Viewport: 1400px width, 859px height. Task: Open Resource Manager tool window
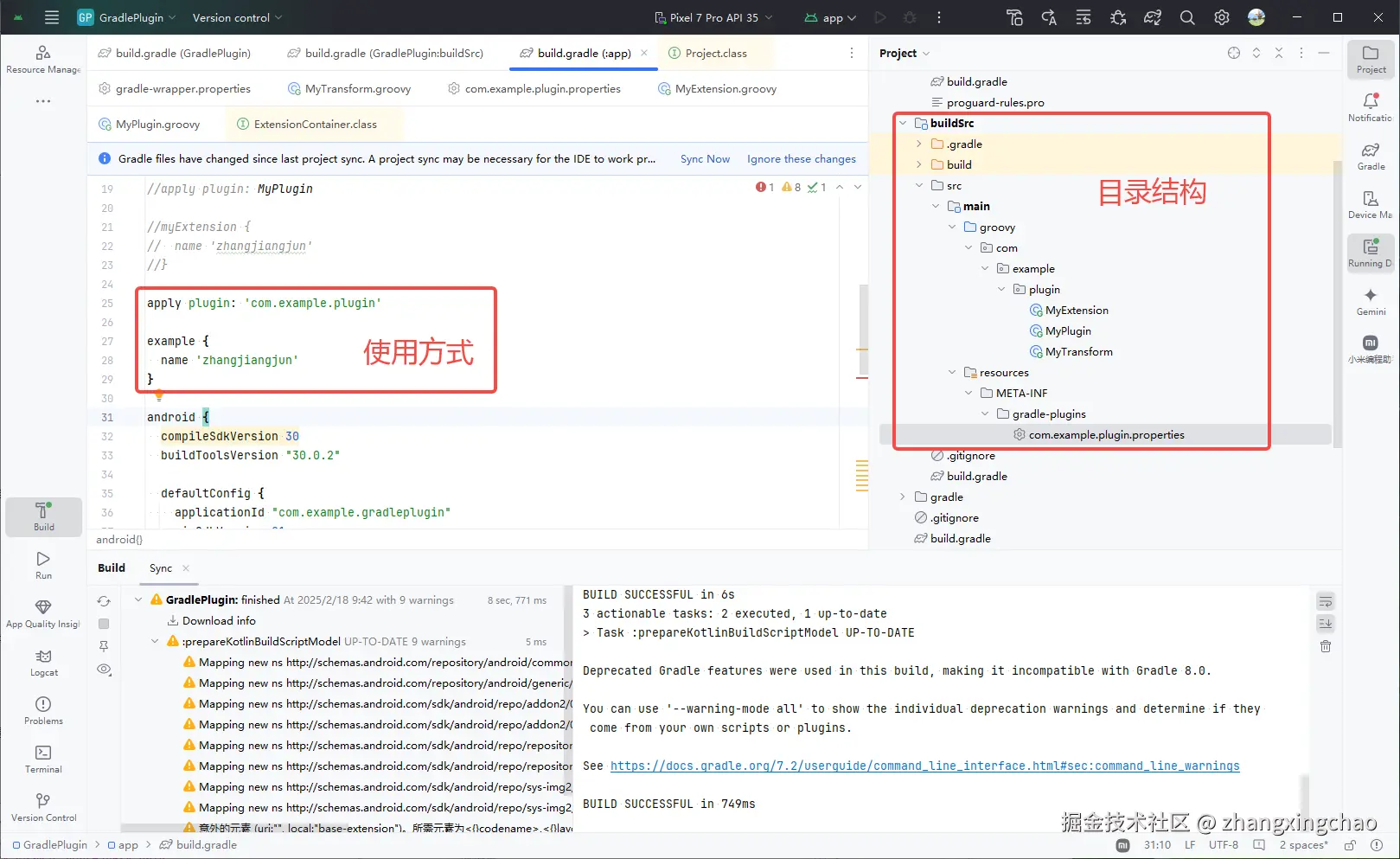click(43, 59)
